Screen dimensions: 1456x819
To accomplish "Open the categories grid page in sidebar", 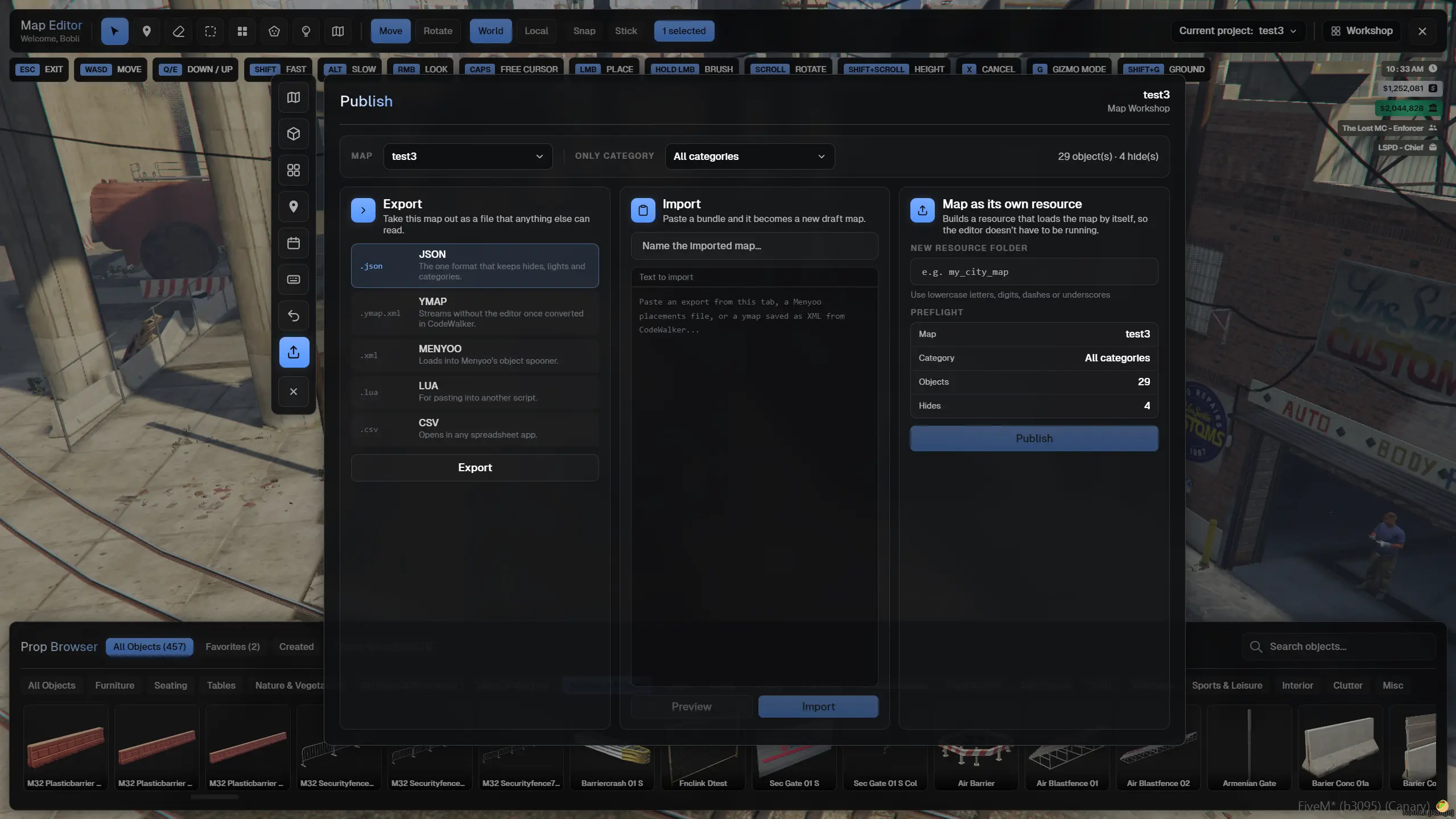I will coord(294,170).
